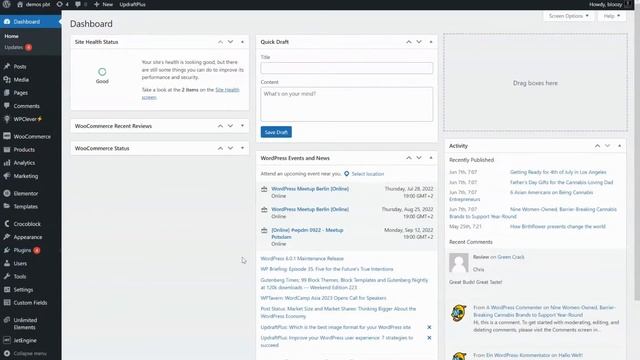This screenshot has width=640, height=360.
Task: Open Analytics chart icon in sidebar
Action: point(7,162)
